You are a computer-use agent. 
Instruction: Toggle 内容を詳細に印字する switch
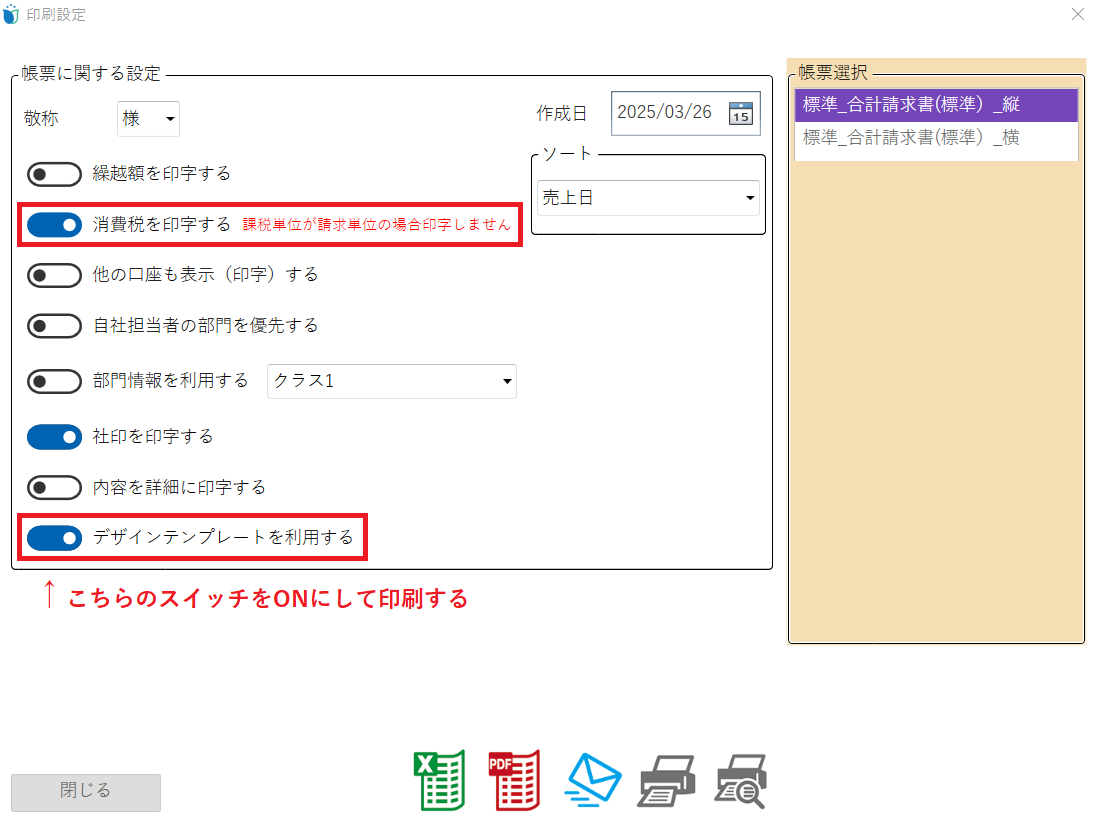point(54,487)
